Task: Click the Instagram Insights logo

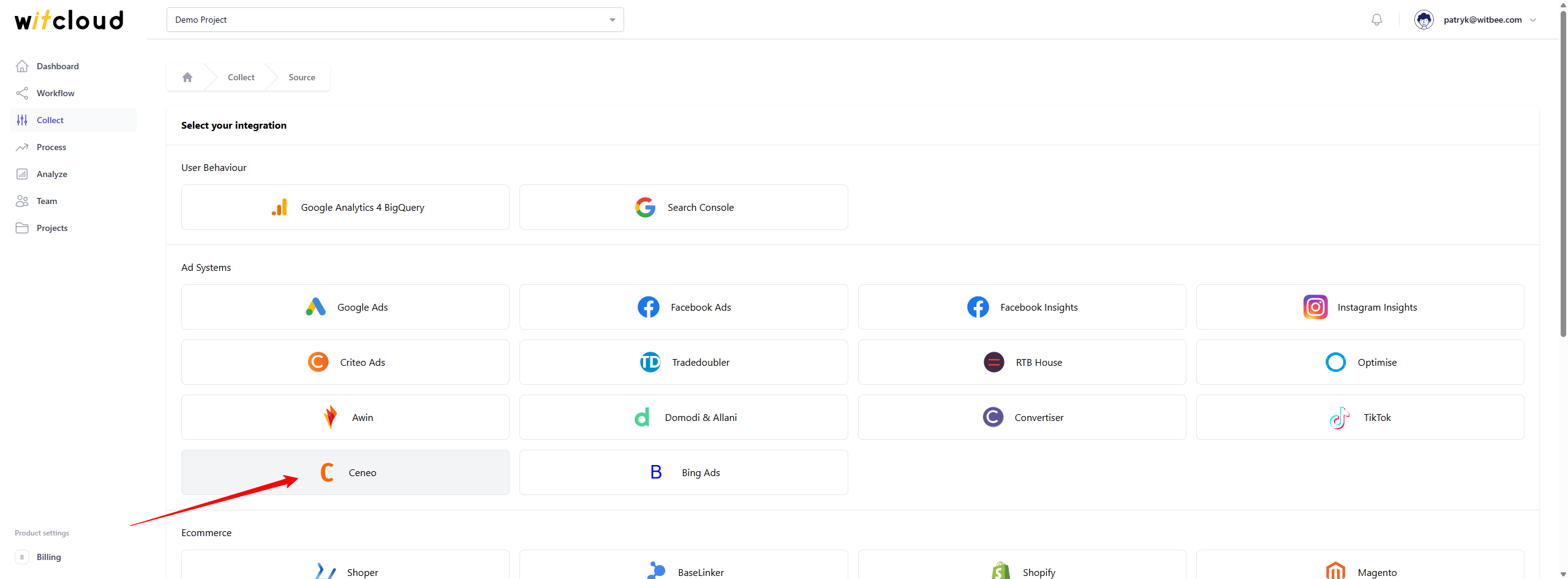Action: coord(1316,307)
